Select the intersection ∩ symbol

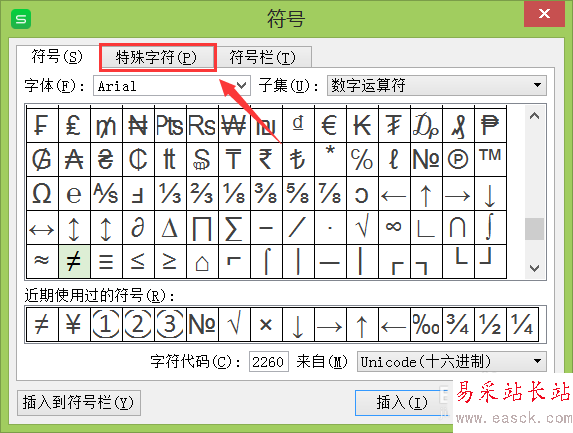pos(458,228)
